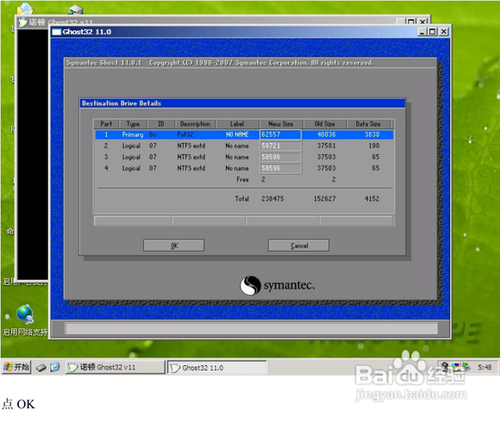
Task: Click the OK button in Destination Drive Details
Action: tap(174, 245)
